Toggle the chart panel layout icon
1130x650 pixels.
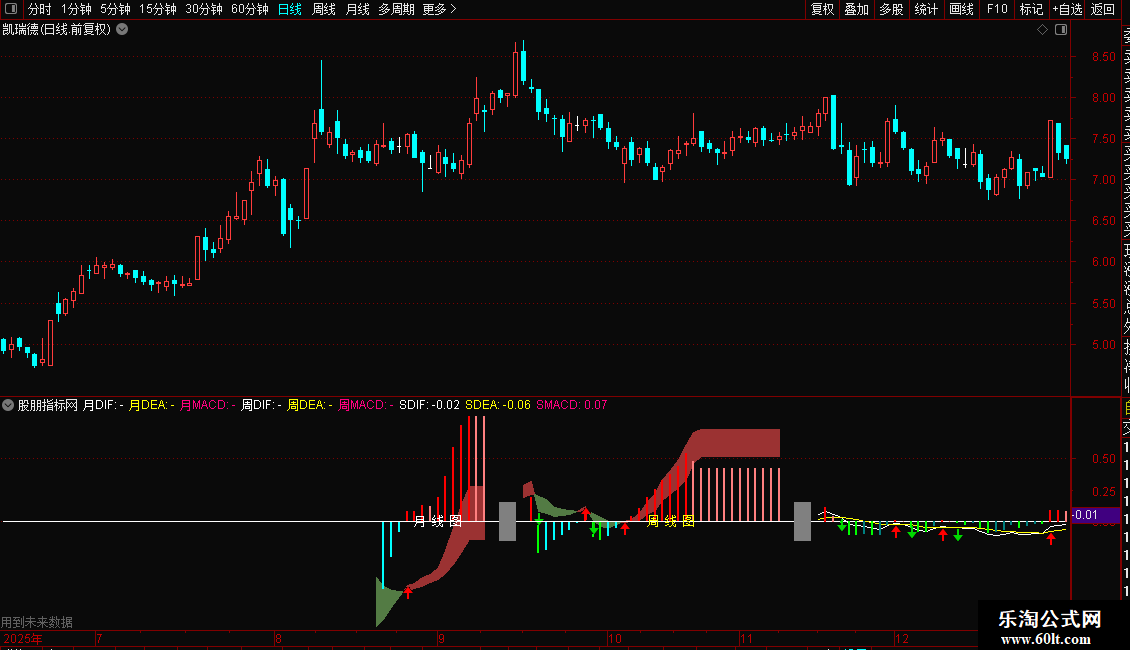click(x=1061, y=30)
